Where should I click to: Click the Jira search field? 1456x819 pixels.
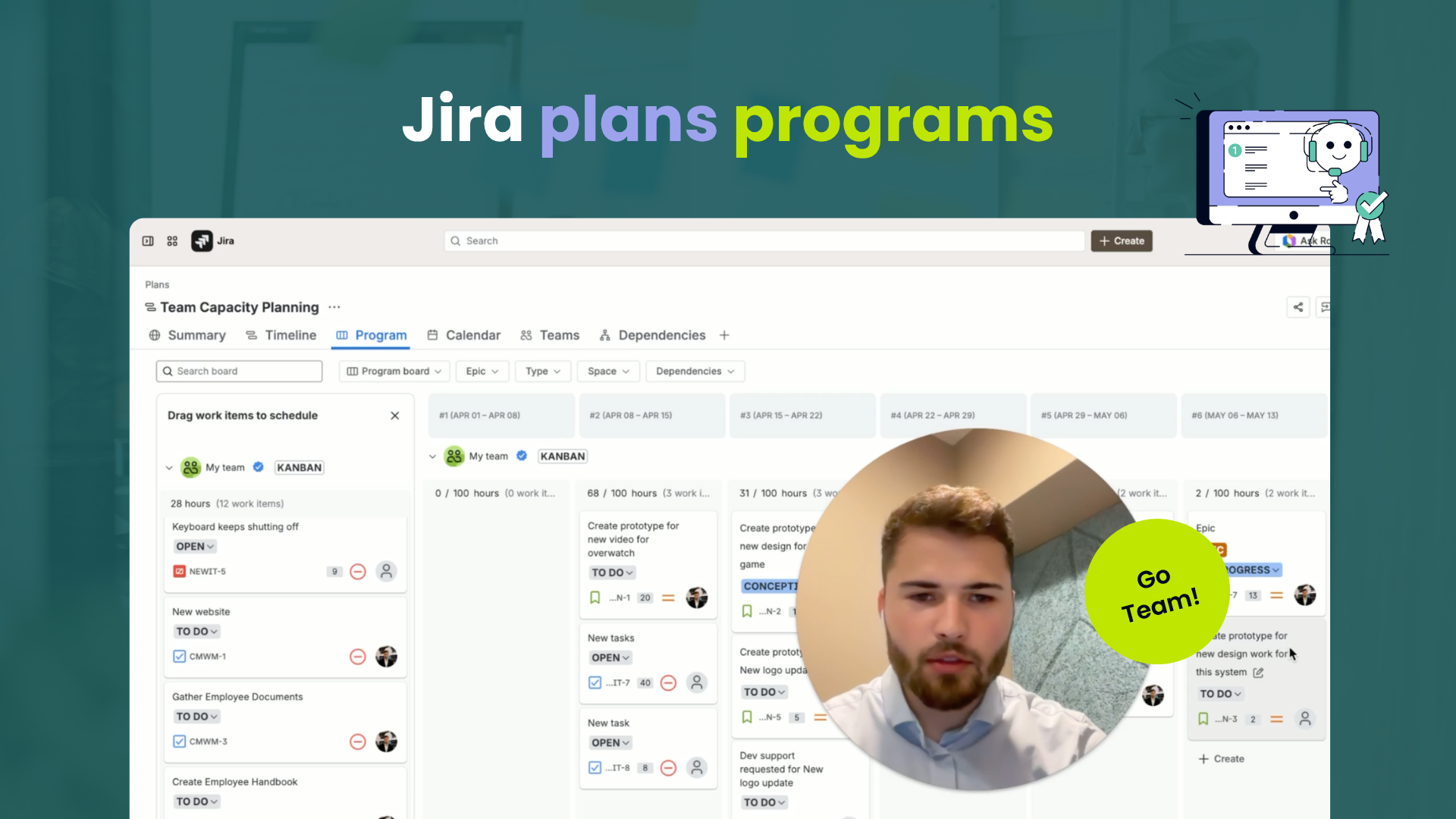point(764,241)
